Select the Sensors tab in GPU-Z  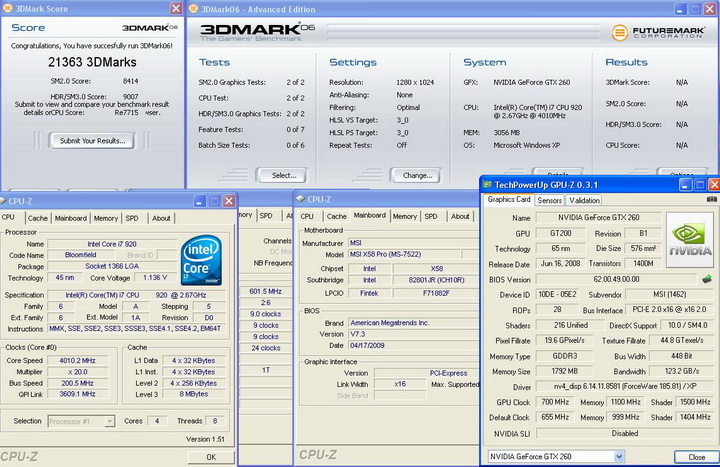pyautogui.click(x=550, y=200)
